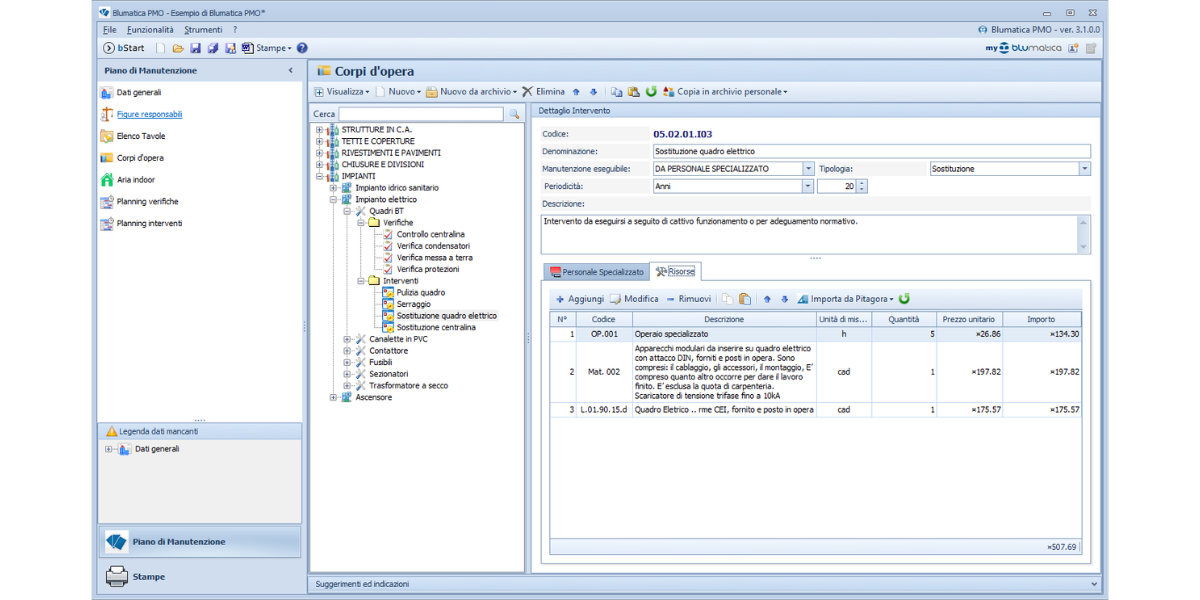
Task: Open Aria indoor from the sidebar
Action: click(x=136, y=180)
